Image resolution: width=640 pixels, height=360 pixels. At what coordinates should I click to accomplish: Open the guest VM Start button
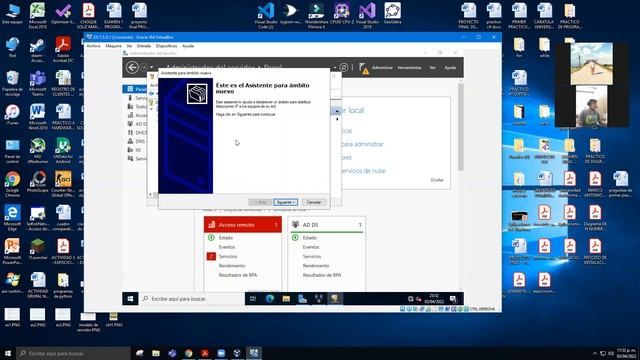click(130, 299)
